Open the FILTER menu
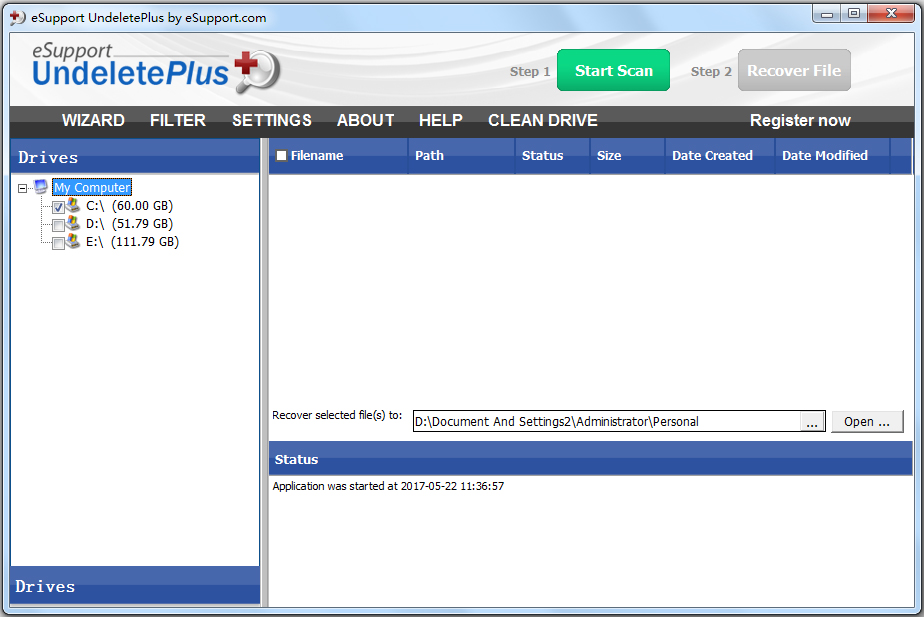 coord(178,120)
